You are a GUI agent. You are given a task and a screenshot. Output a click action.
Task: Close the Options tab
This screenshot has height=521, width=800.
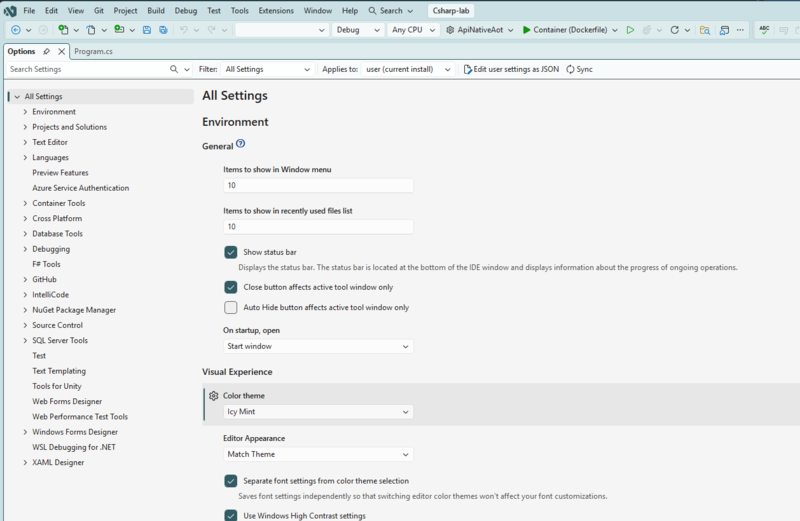[x=61, y=52]
